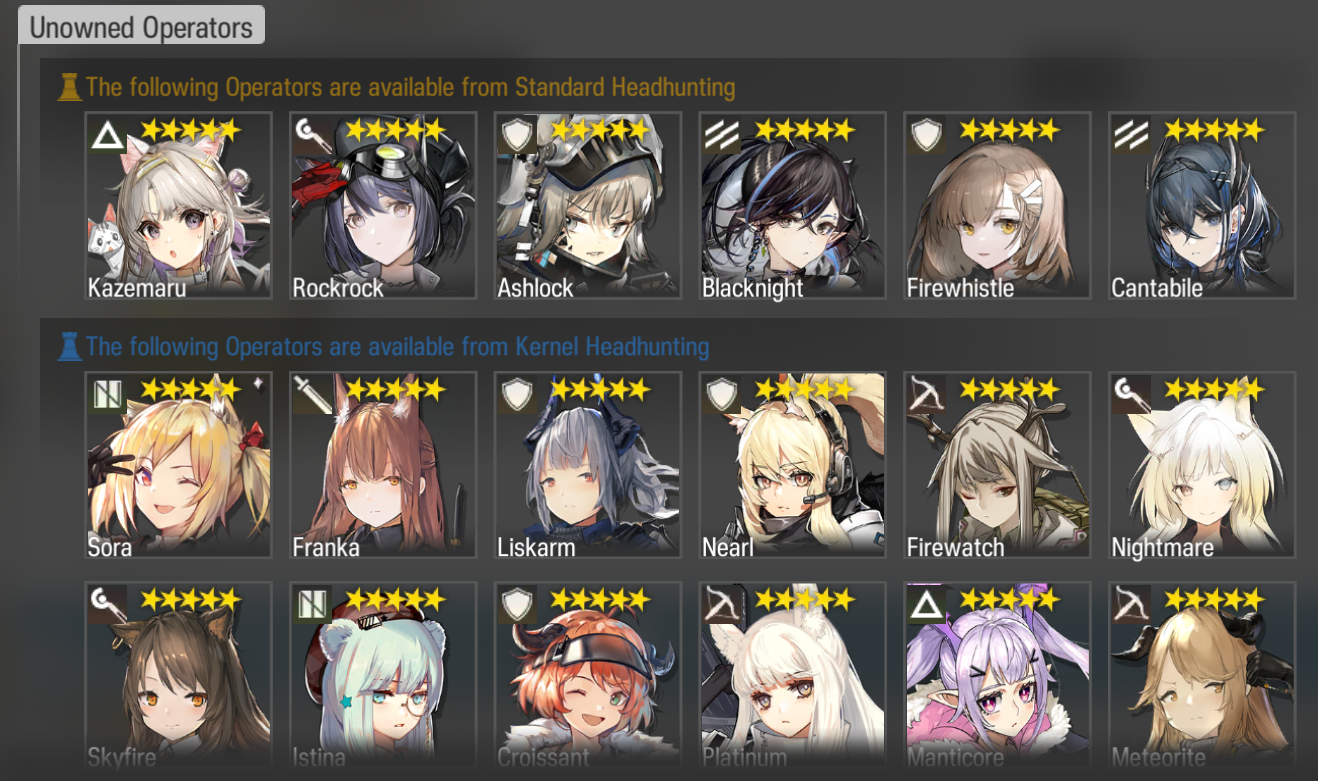Viewport: 1318px width, 781px height.
Task: Click the blue Kernel Headhunting rook icon
Action: pos(70,347)
